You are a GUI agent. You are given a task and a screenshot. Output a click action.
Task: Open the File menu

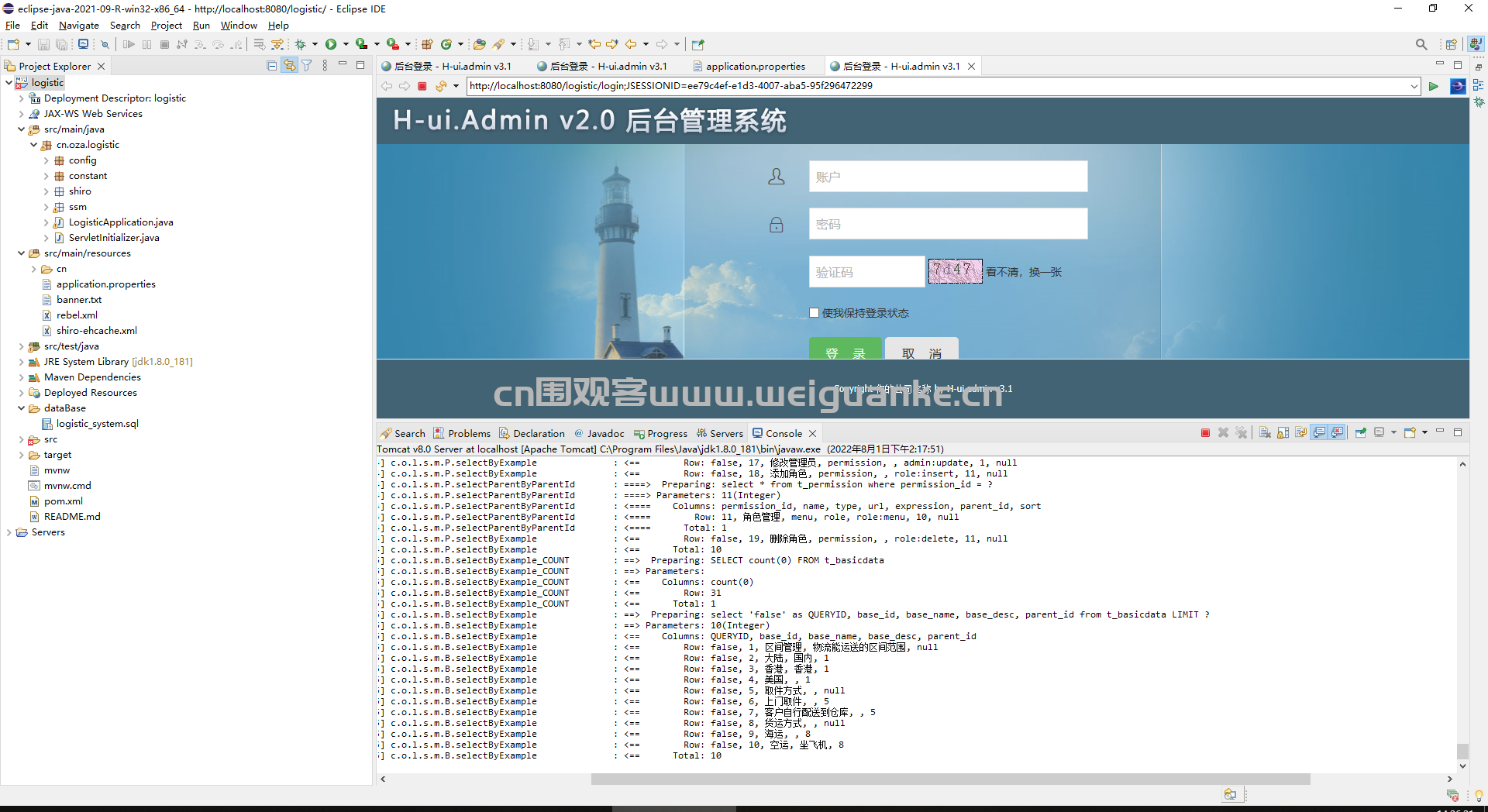click(12, 26)
